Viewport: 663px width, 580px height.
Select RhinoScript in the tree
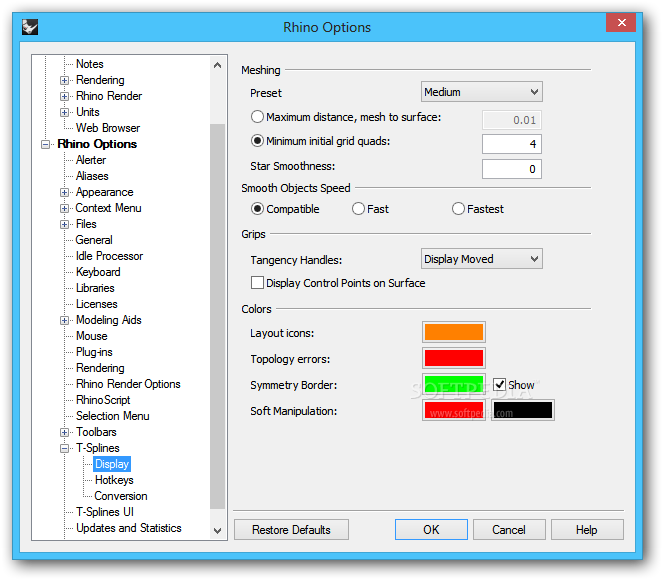click(x=103, y=400)
